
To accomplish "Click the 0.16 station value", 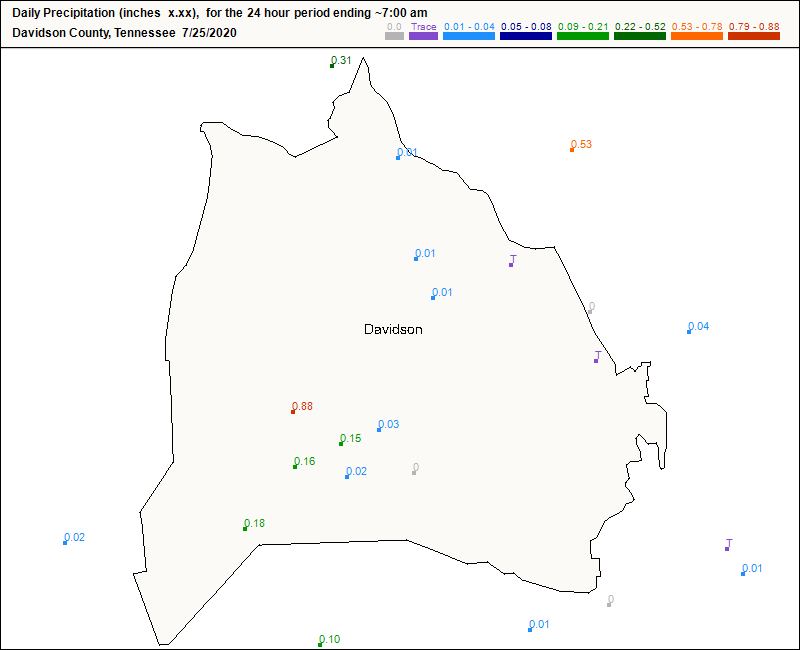I will point(305,462).
